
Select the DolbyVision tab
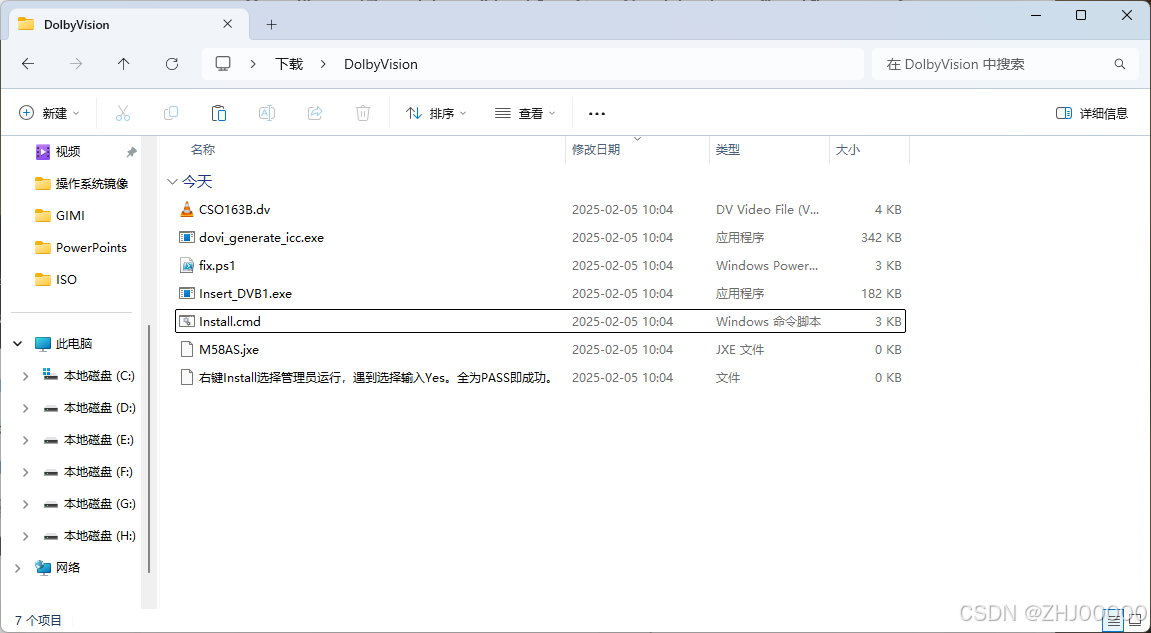point(126,24)
